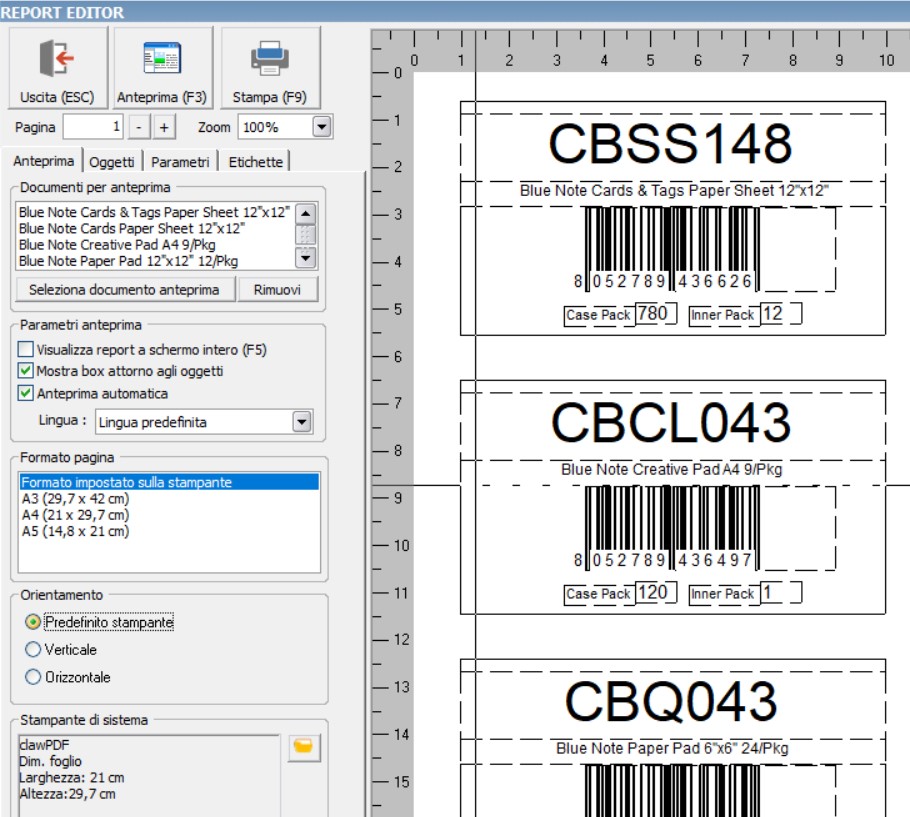
Task: Click document list scroll down arrow
Action: pos(306,256)
